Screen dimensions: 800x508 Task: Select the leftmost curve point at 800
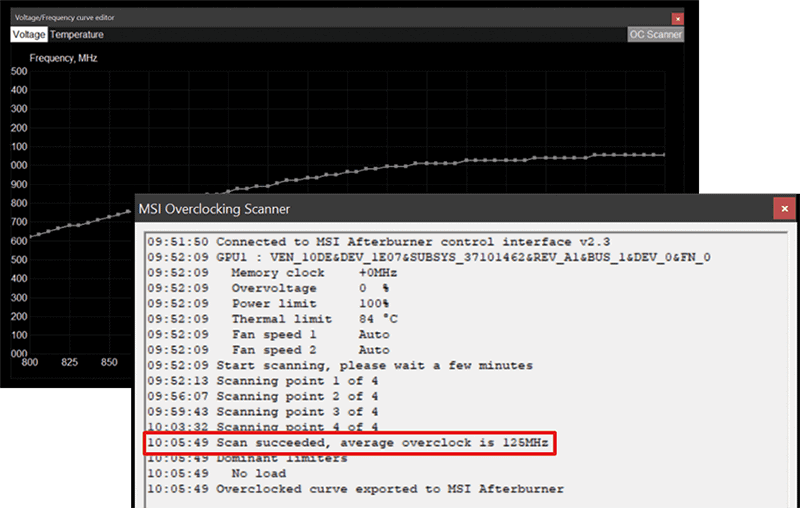(x=31, y=237)
